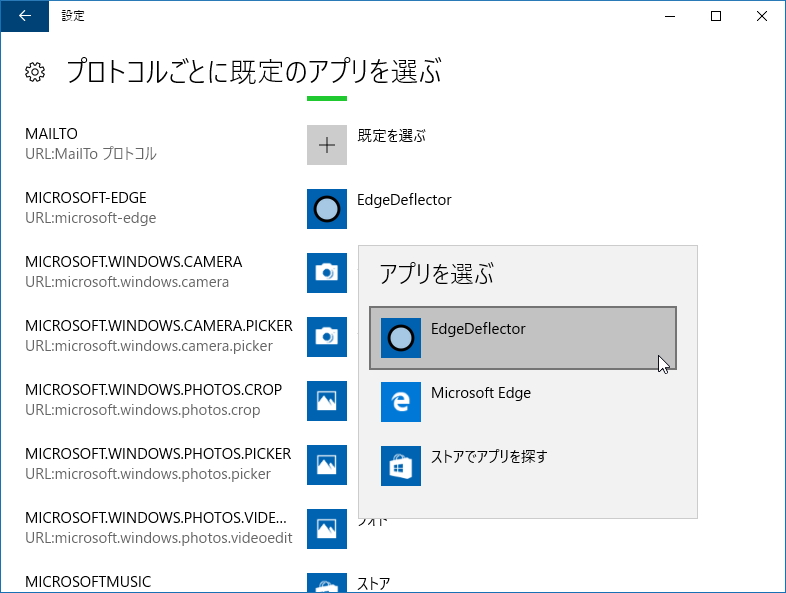Image resolution: width=786 pixels, height=593 pixels.
Task: Click 既定を選ぶ for the MAILTO protocol
Action: click(391, 136)
